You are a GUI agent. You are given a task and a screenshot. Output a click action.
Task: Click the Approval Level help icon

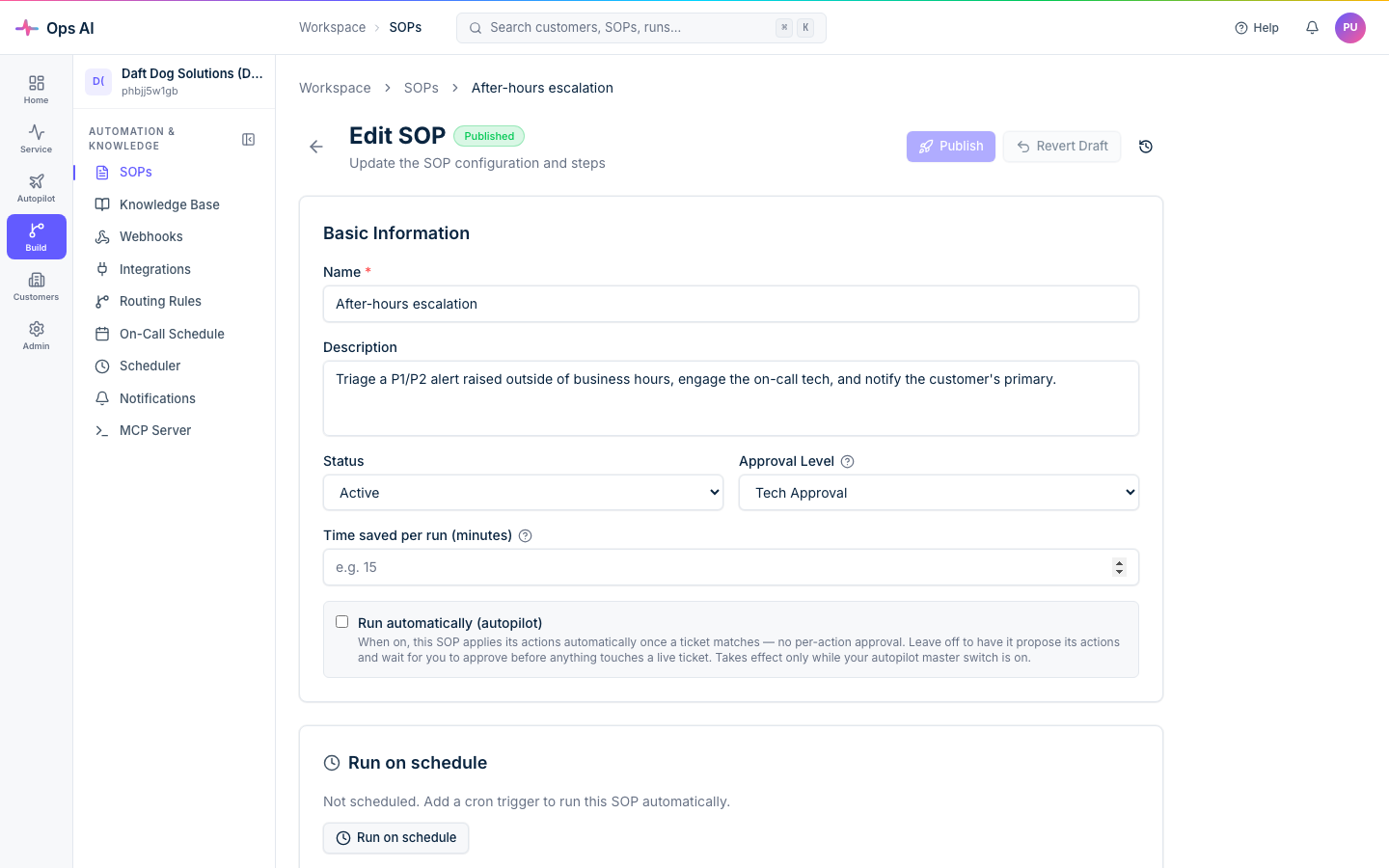(848, 462)
